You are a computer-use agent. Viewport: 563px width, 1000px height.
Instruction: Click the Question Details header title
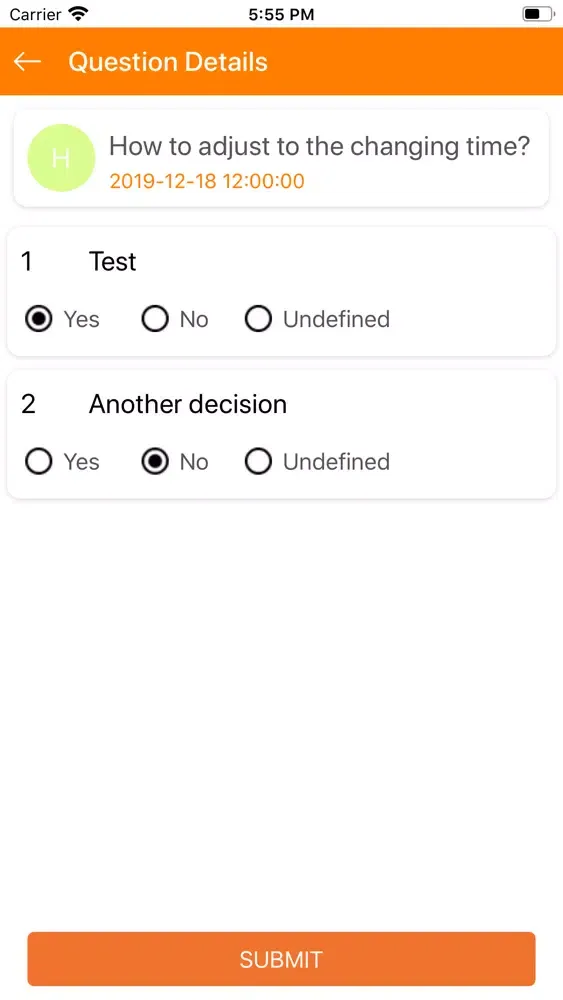click(168, 62)
